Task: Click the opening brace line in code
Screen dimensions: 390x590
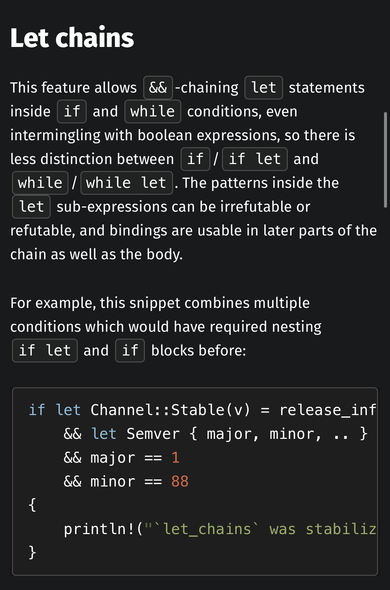Action: coord(32,505)
